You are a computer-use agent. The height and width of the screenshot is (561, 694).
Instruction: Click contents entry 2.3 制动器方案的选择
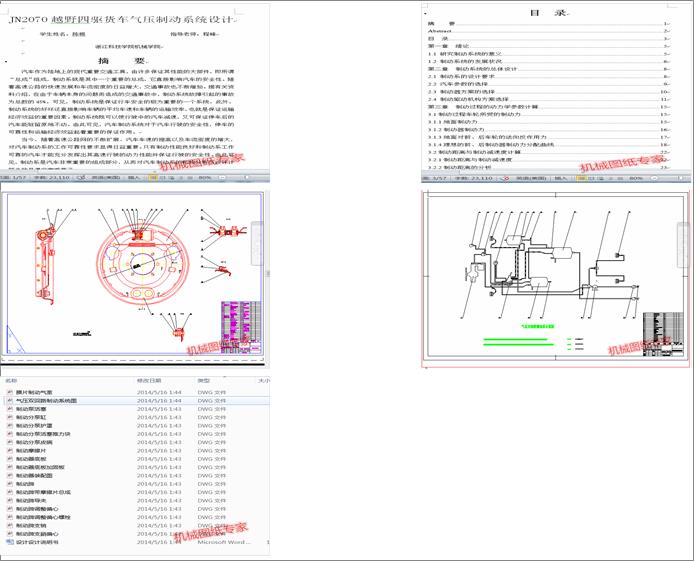(461, 92)
